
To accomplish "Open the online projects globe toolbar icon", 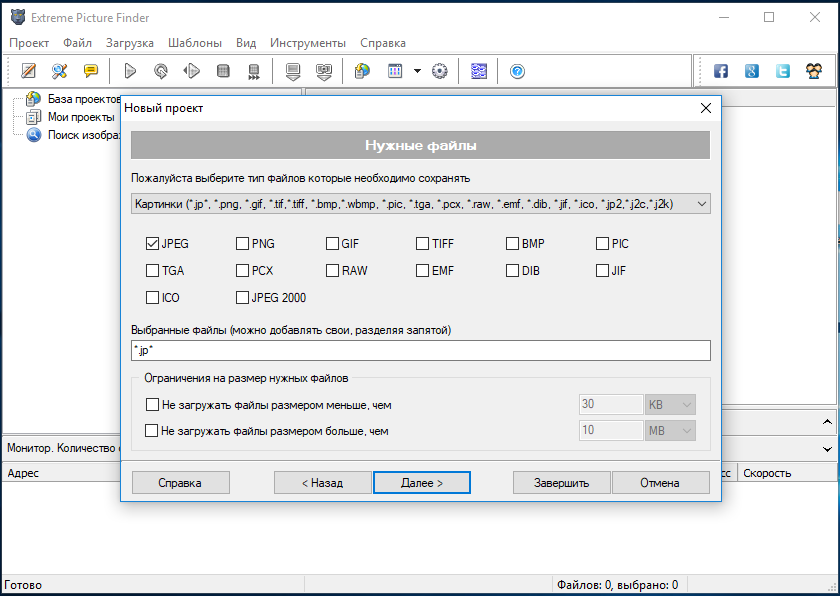I will pyautogui.click(x=363, y=71).
